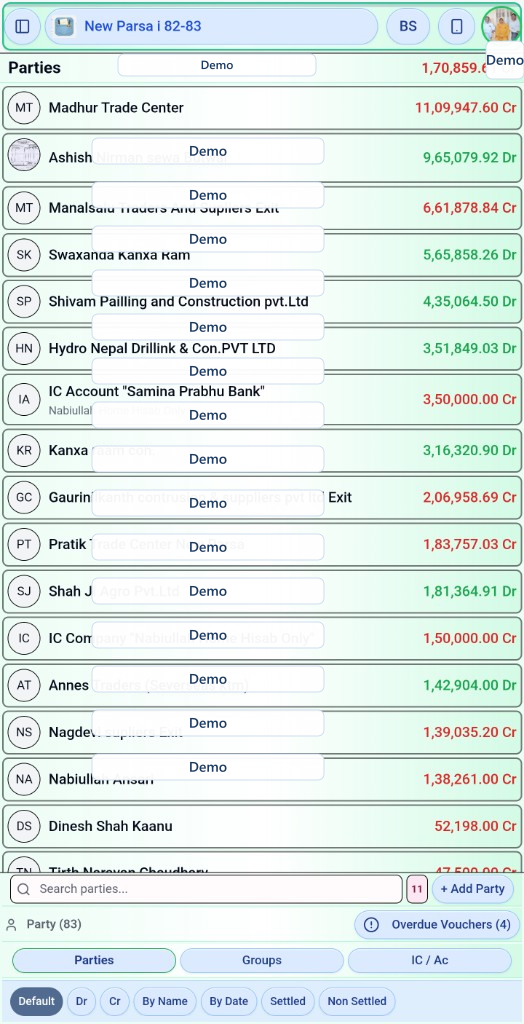Focus the Search parties input field
The width and height of the screenshot is (524, 1024).
pyautogui.click(x=206, y=889)
